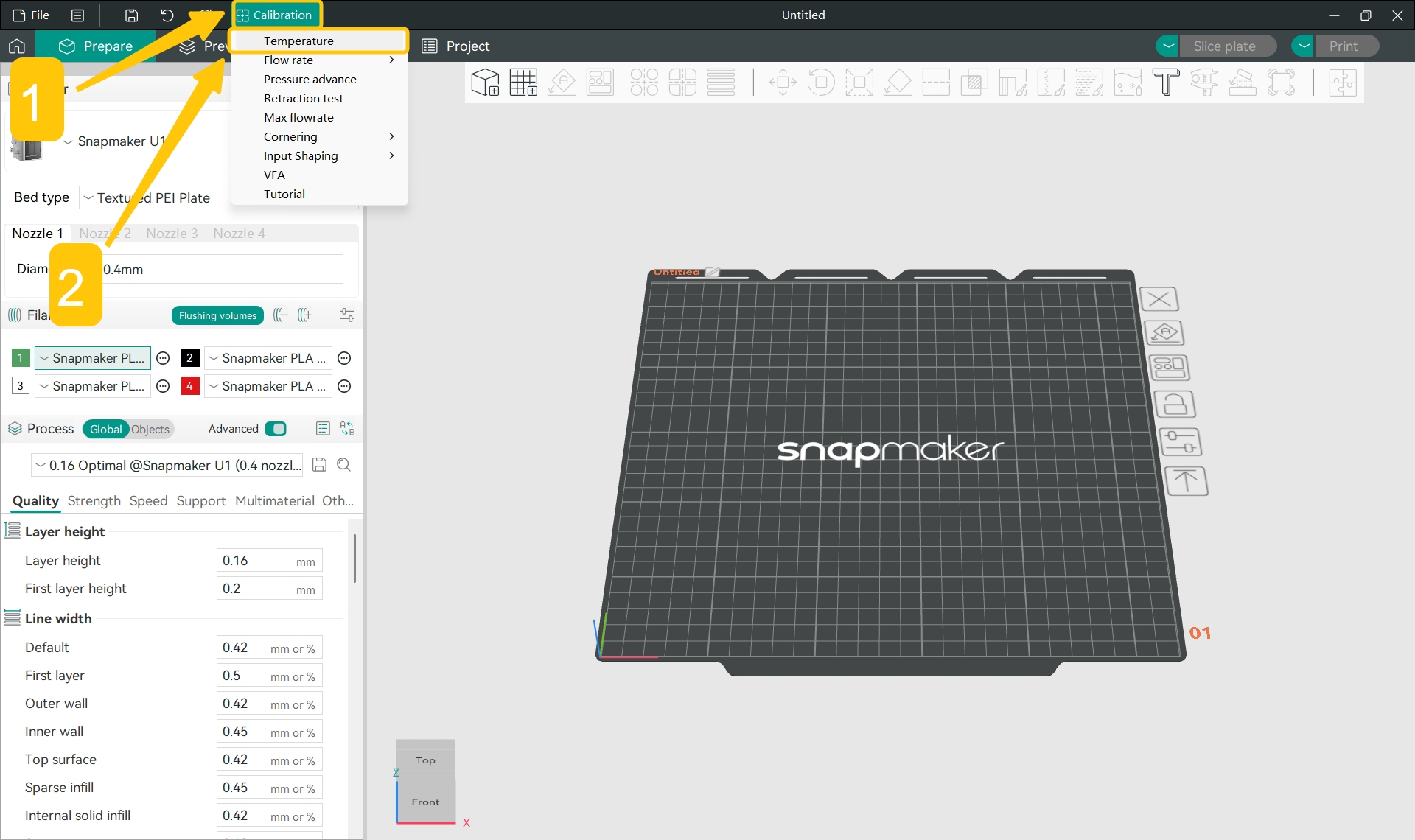Screen dimensions: 1415x840
Task: Open the compare presets A/B icon
Action: (347, 429)
